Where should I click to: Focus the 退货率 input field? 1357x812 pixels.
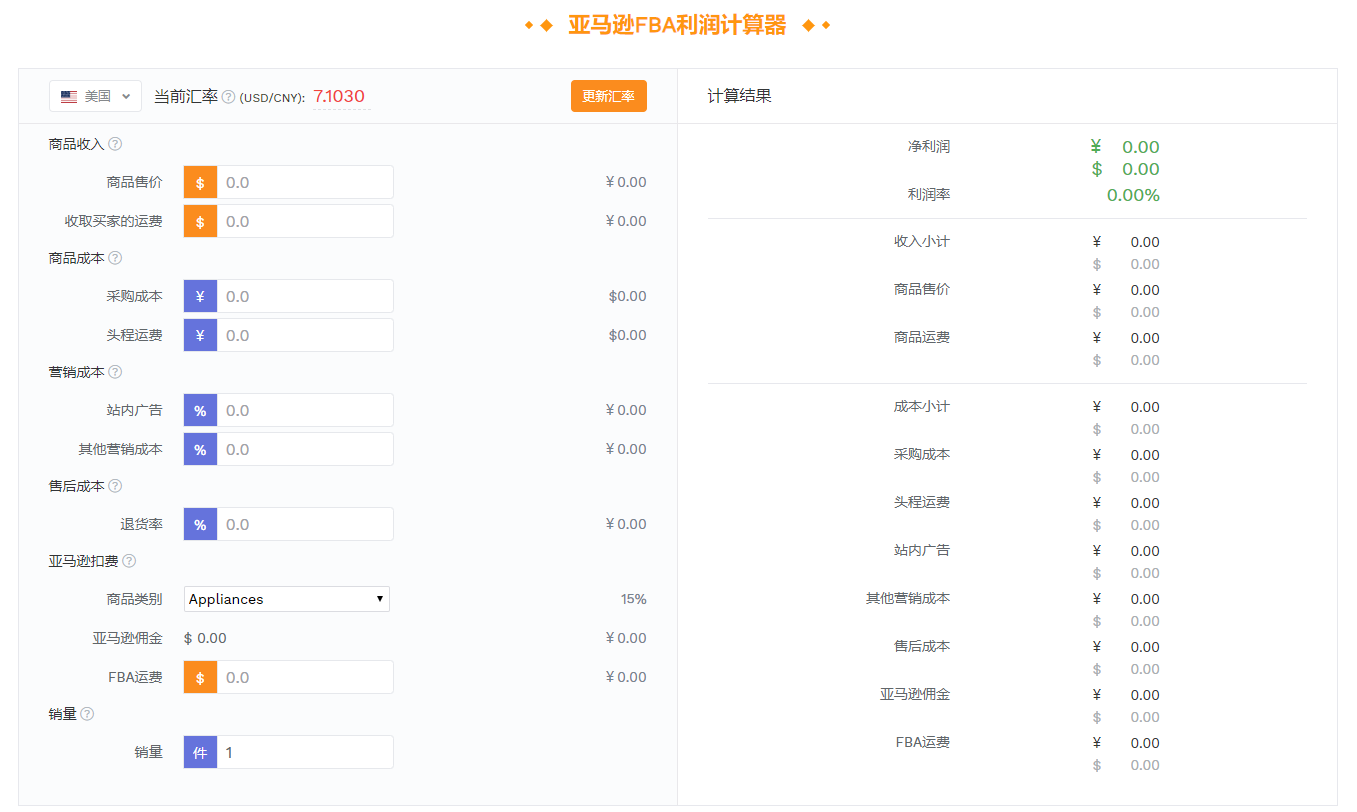click(305, 525)
